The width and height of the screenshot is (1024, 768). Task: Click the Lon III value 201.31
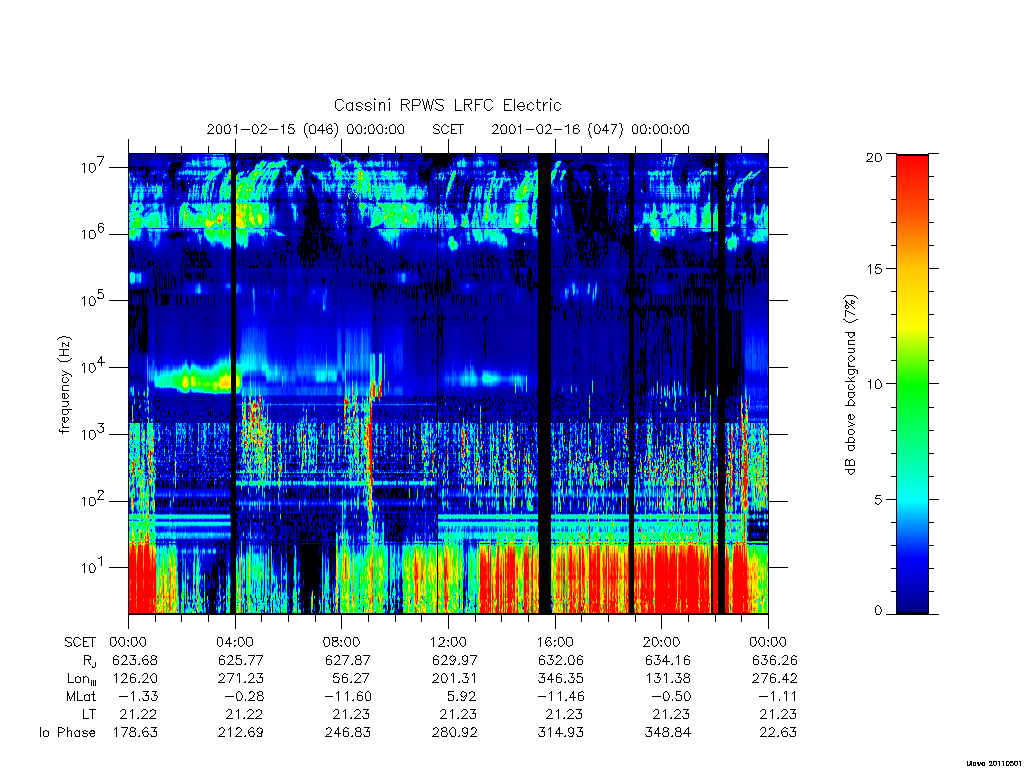tap(454, 679)
